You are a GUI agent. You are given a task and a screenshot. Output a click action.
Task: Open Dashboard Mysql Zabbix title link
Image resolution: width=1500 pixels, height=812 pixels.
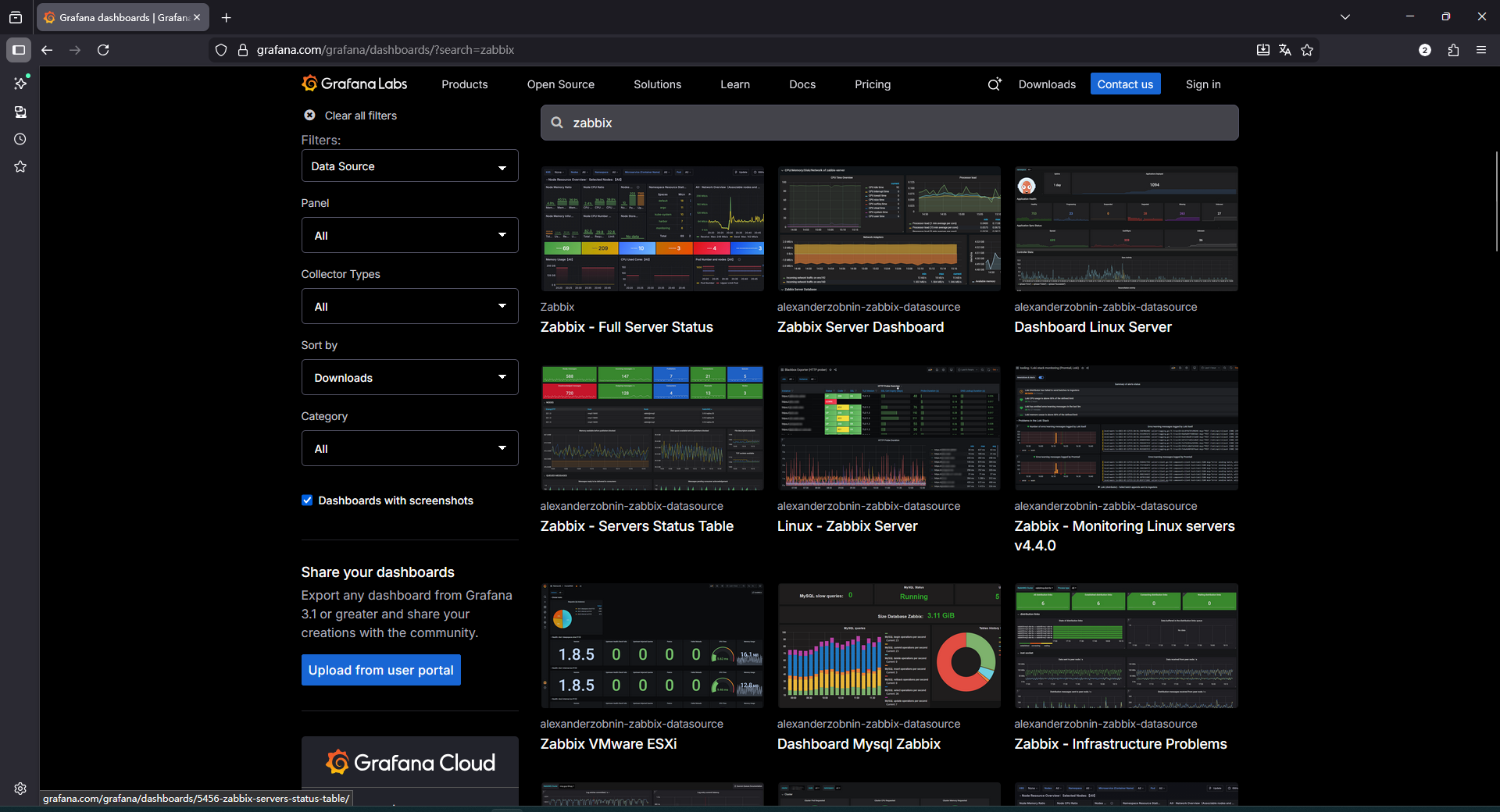859,744
